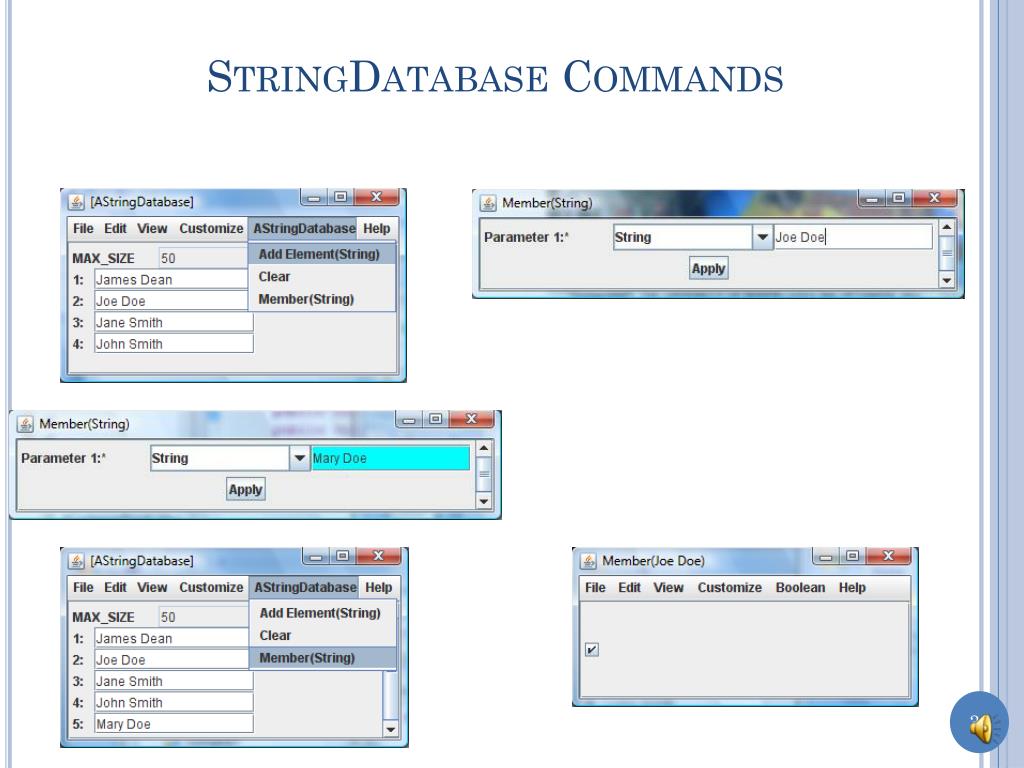
Task: Choose Clear in bottom AStringDatabase menu
Action: [323, 635]
